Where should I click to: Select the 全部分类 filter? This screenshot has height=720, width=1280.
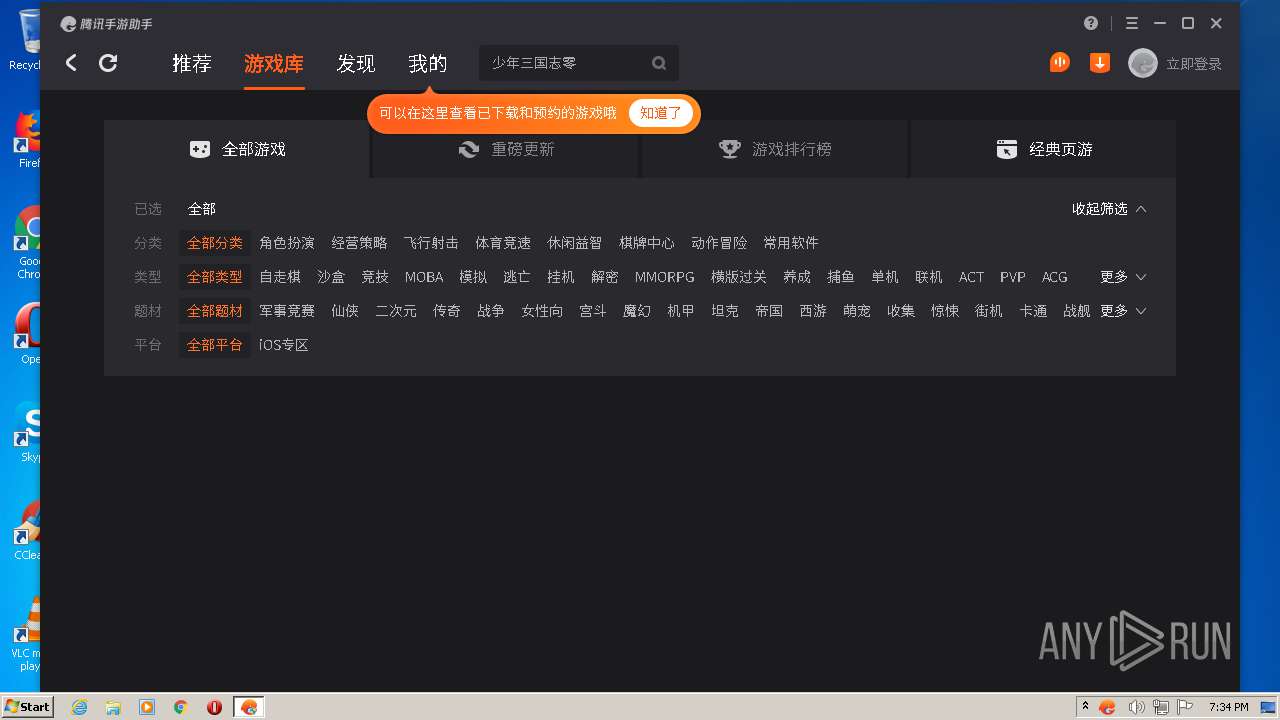pos(215,243)
